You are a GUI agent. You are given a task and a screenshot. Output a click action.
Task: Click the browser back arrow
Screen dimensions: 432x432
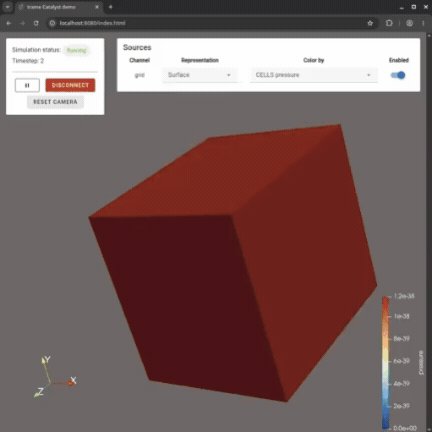[9, 23]
